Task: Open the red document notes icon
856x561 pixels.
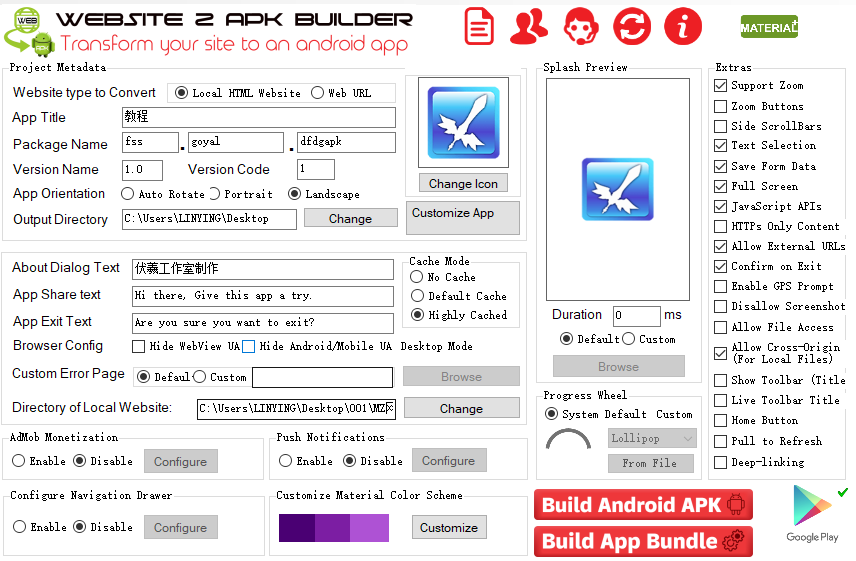Action: 479,26
